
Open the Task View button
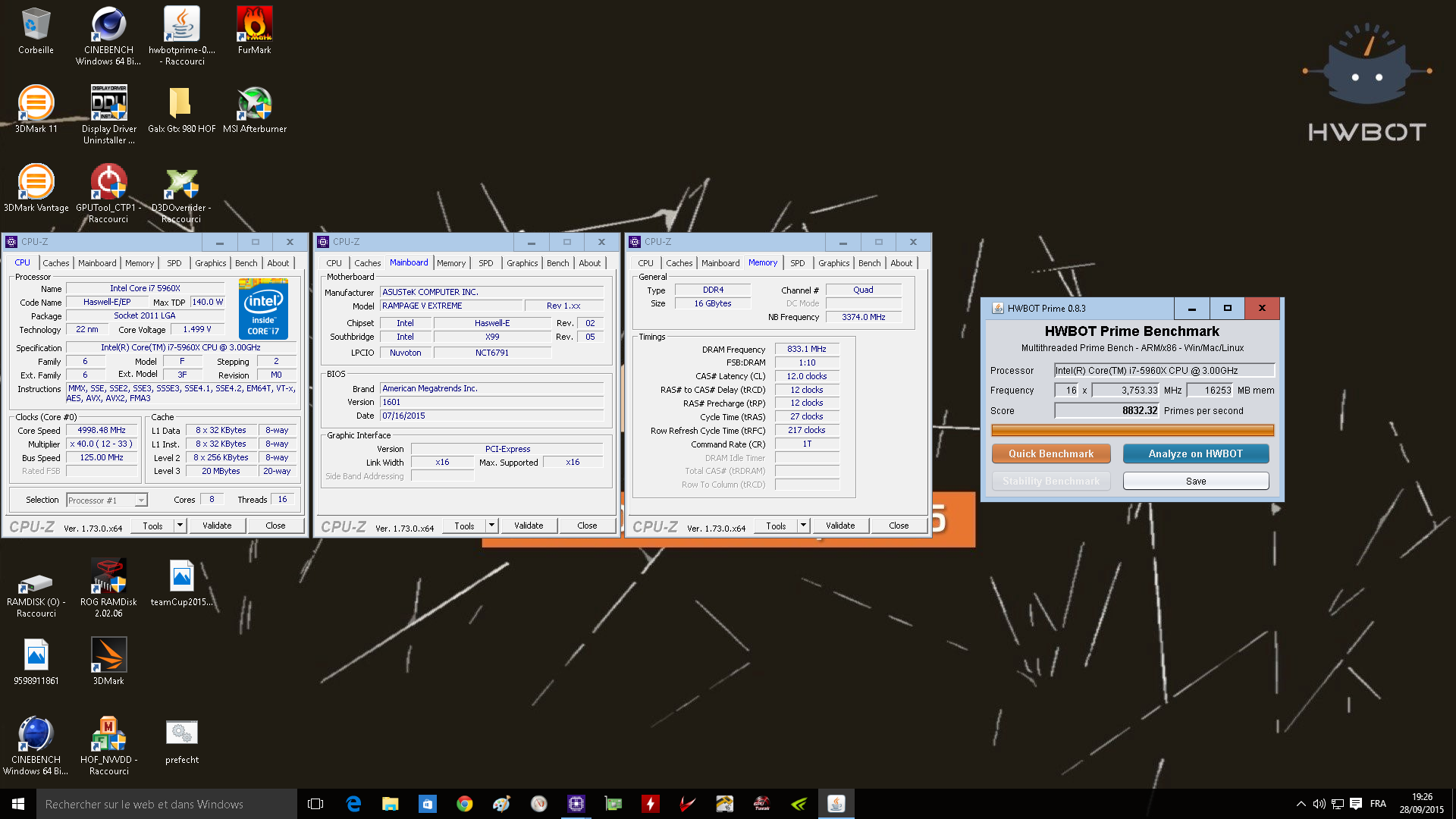click(316, 804)
